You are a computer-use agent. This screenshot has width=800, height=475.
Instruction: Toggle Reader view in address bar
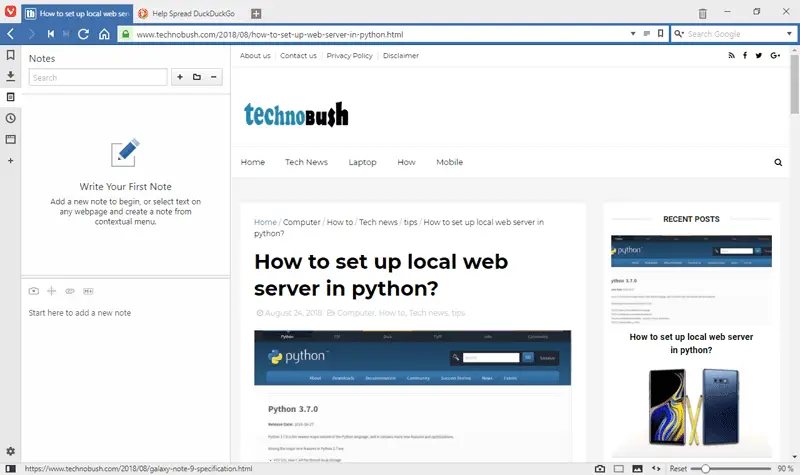point(647,34)
